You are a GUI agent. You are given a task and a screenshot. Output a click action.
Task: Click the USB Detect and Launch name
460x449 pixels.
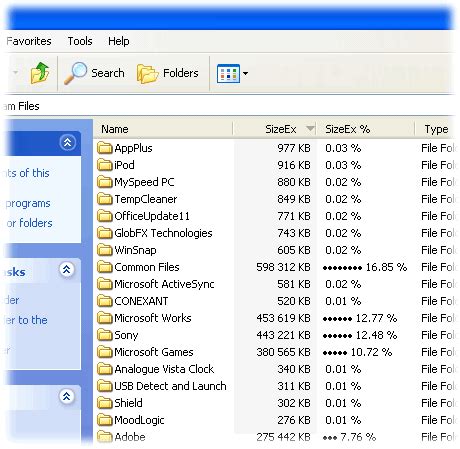pos(170,386)
